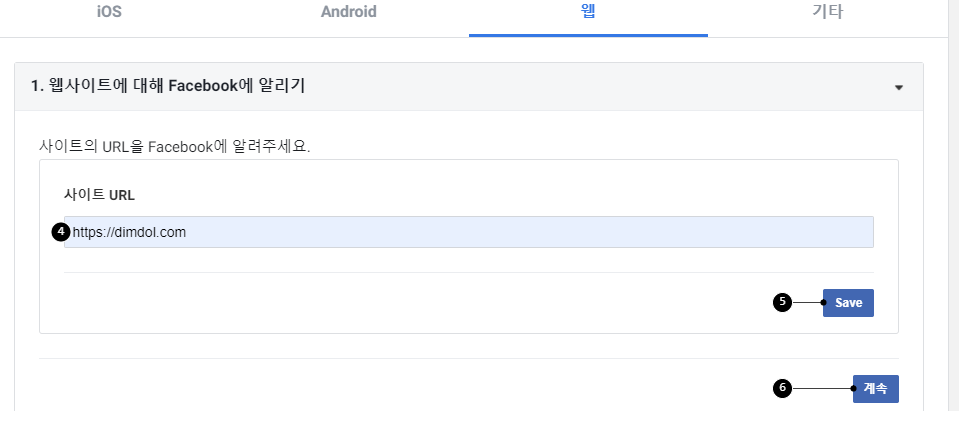Click the '사이트의 URL을 Facebook에 알려주세요.' instruction text
The image size is (979, 431).
[174, 147]
